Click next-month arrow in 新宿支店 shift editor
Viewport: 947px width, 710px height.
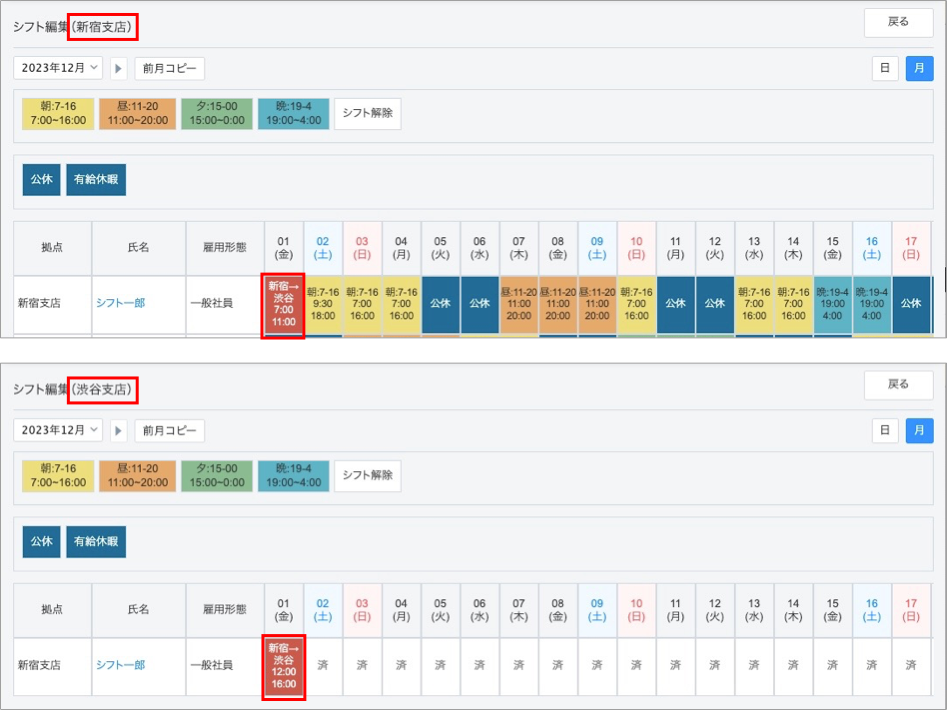point(119,68)
